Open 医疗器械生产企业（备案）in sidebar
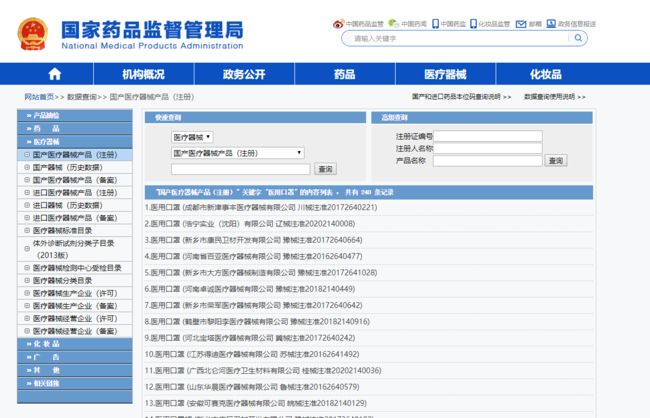The image size is (650, 418). 75,306
